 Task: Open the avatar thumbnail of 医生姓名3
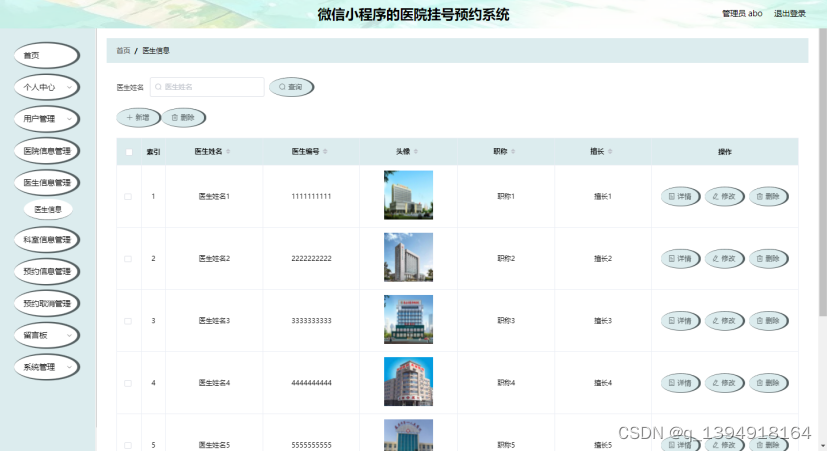click(x=408, y=319)
